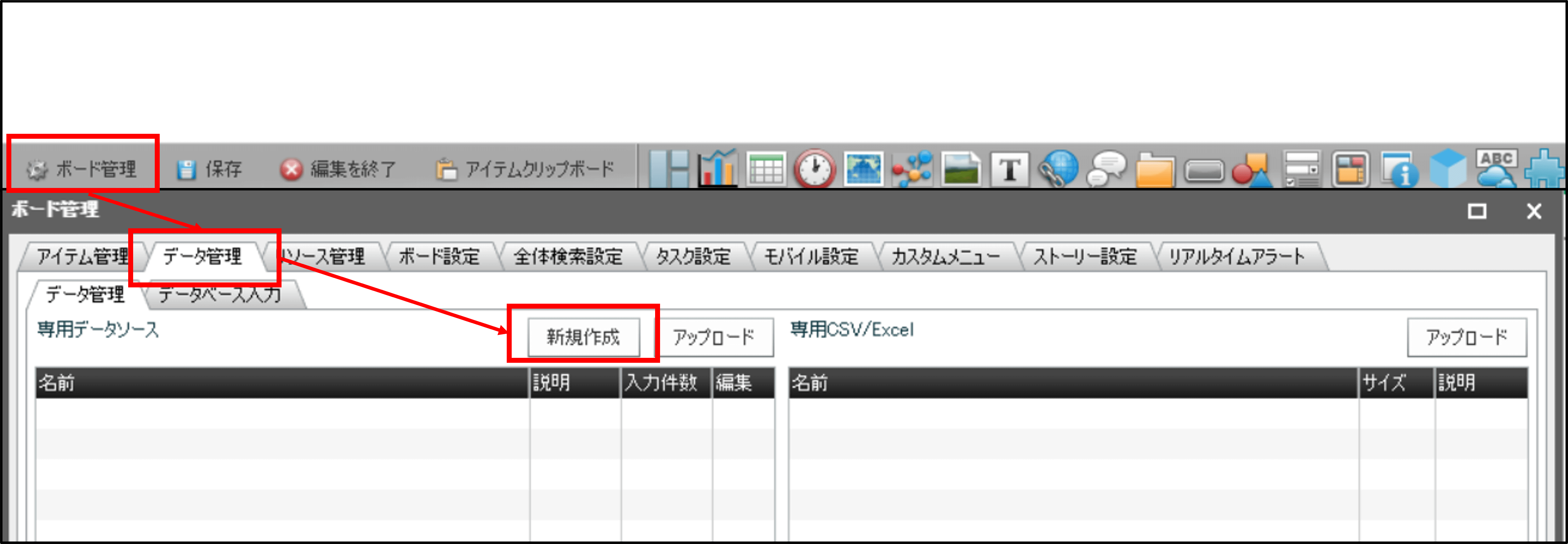Select the network graph node icon
The image size is (1568, 544).
[912, 168]
